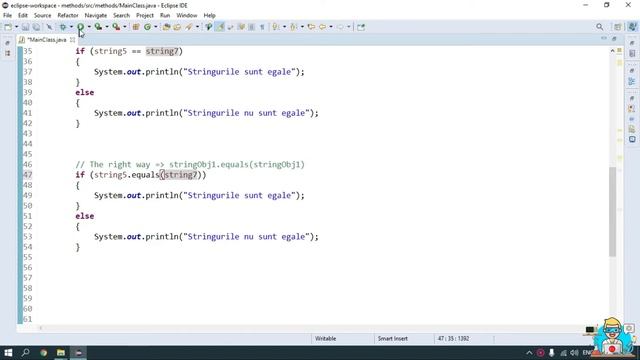Maximize the editor area
The height and width of the screenshot is (360, 640).
click(x=614, y=38)
